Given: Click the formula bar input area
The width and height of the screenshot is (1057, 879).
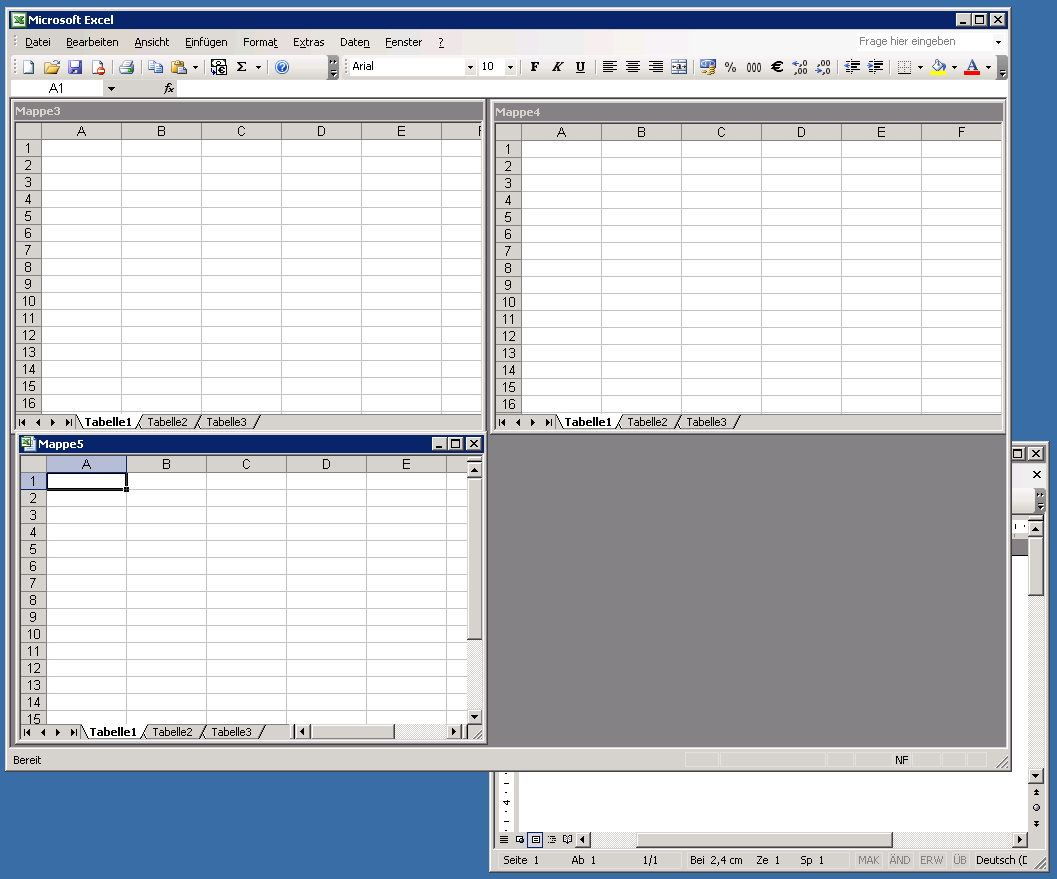Looking at the screenshot, I should (x=590, y=88).
